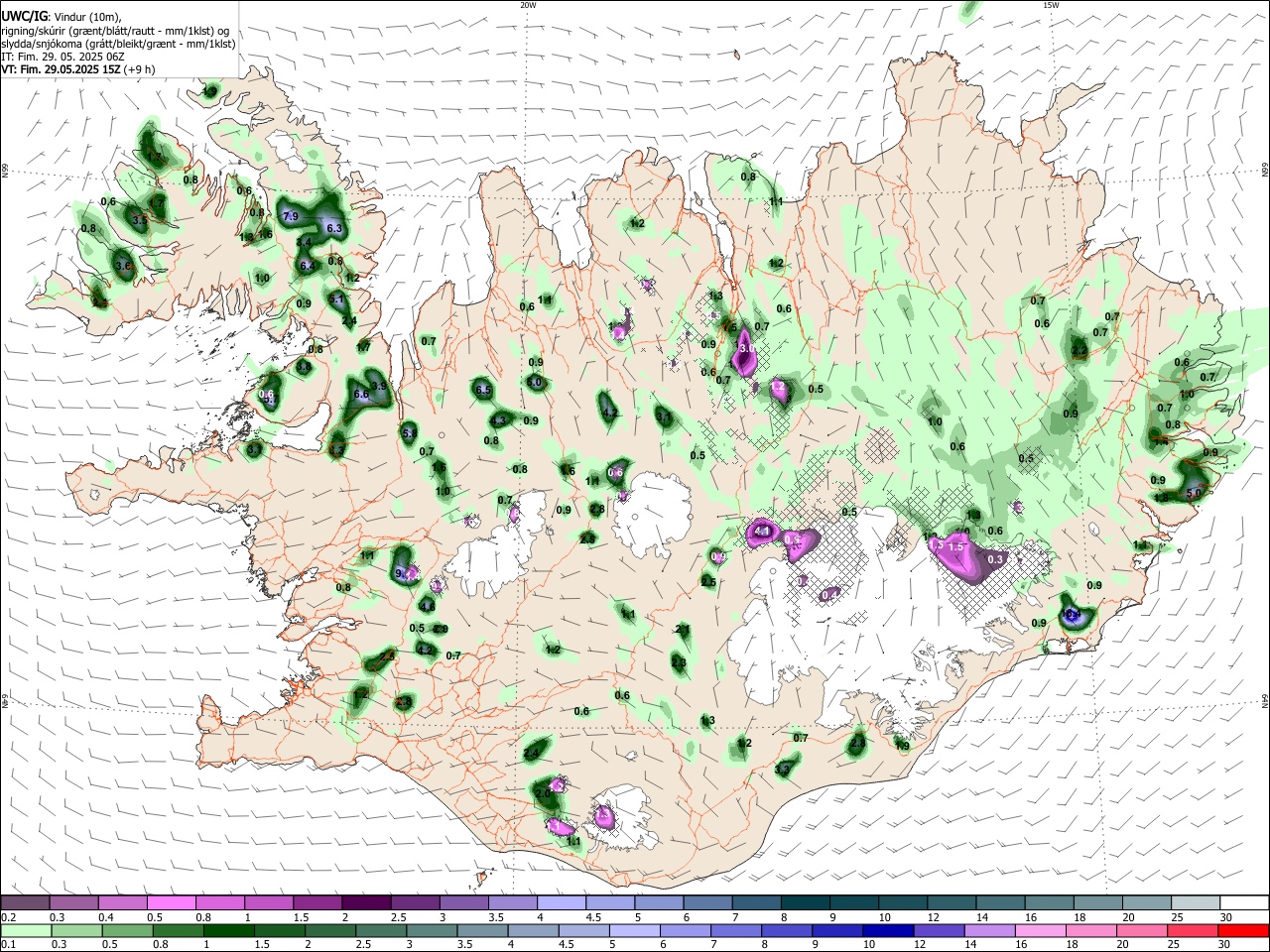Click the '(+9 h)' forecast offset
This screenshot has height=952, width=1270.
[140, 69]
